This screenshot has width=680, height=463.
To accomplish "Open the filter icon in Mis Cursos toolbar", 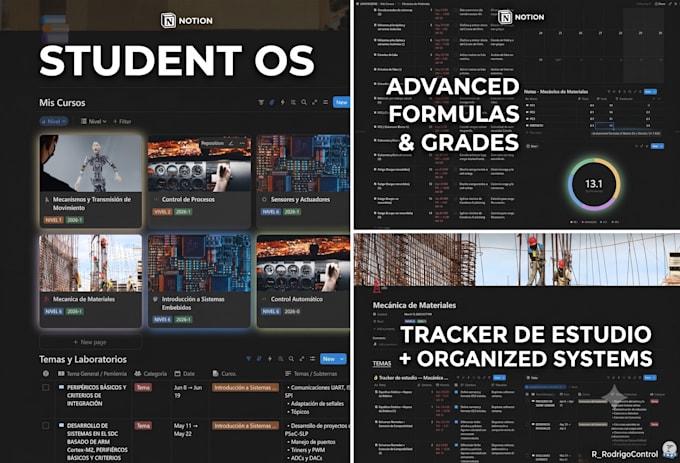I will click(x=261, y=102).
